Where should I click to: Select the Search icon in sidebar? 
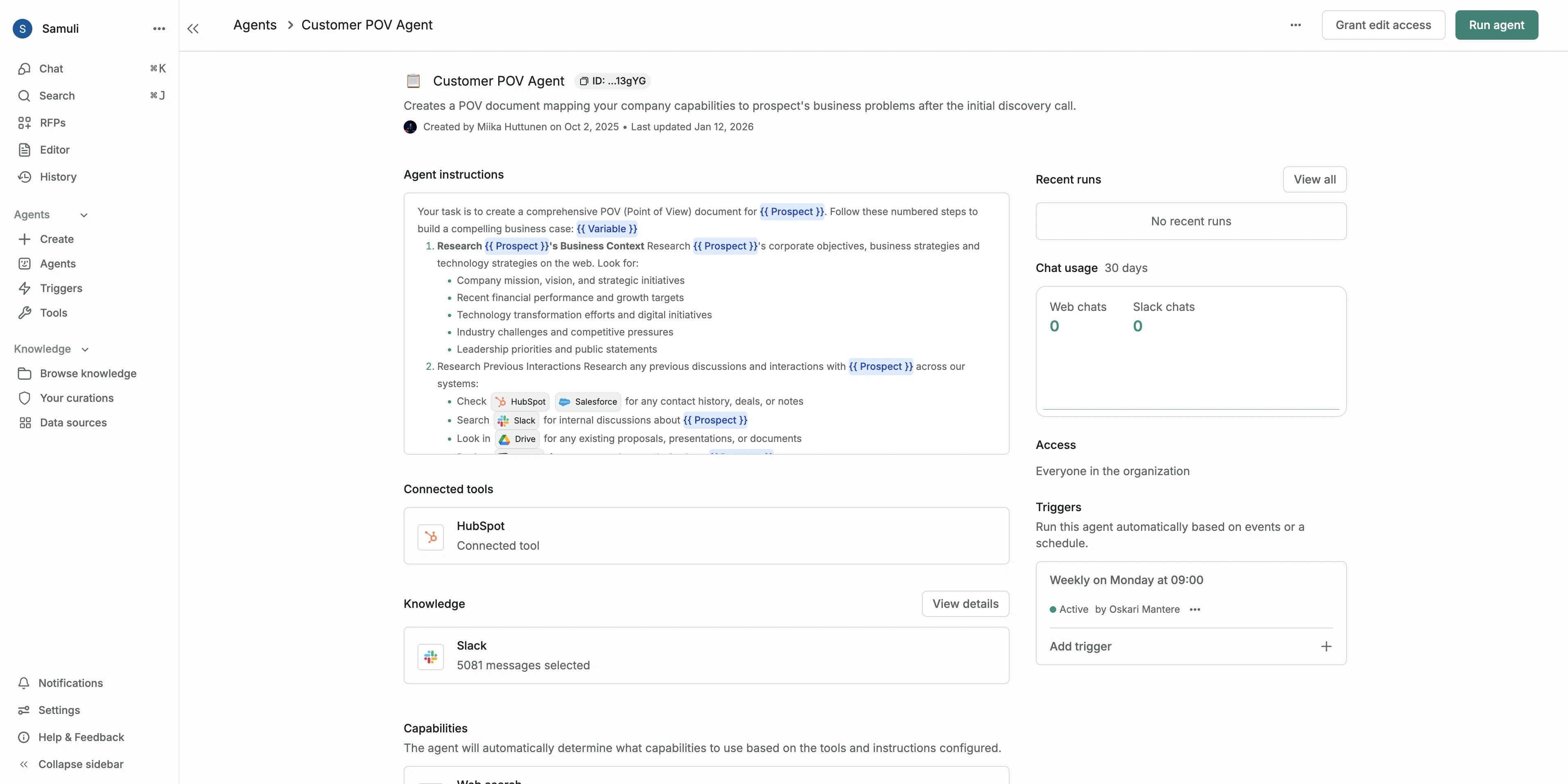point(24,95)
